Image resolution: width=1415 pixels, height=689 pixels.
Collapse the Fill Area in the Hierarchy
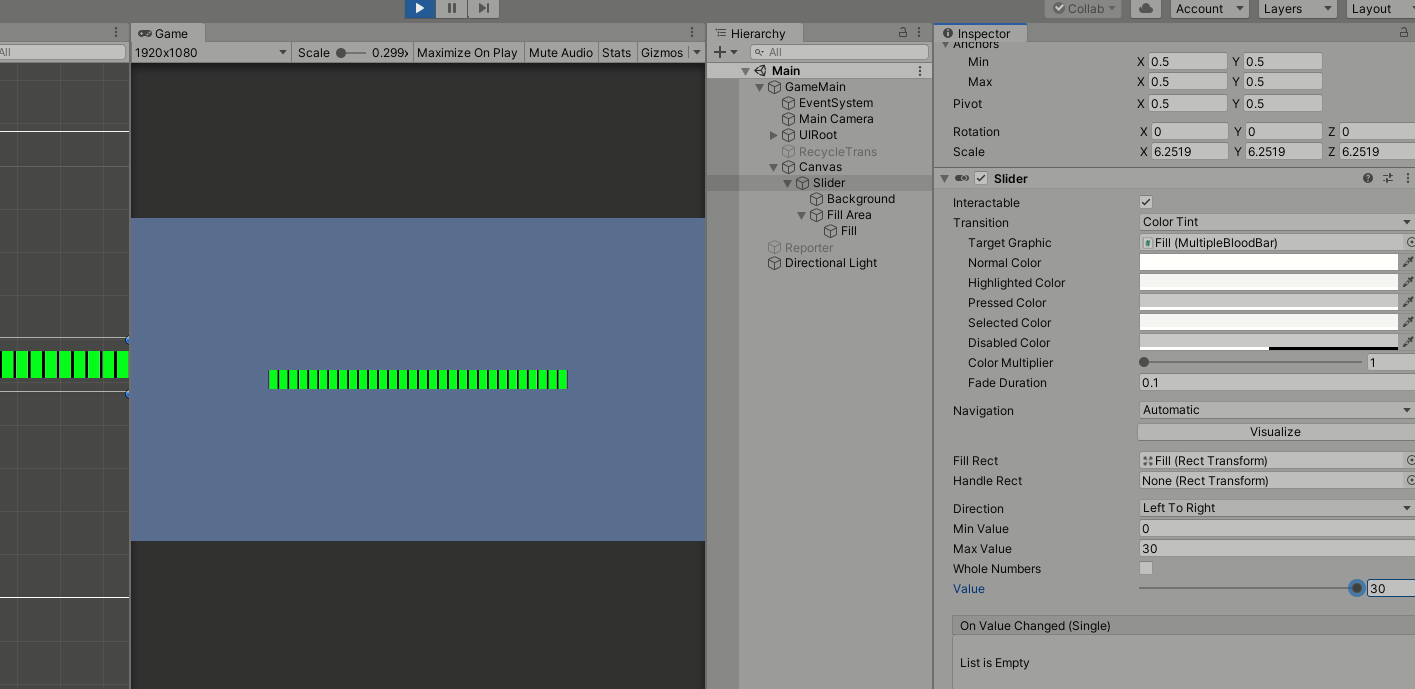(800, 214)
